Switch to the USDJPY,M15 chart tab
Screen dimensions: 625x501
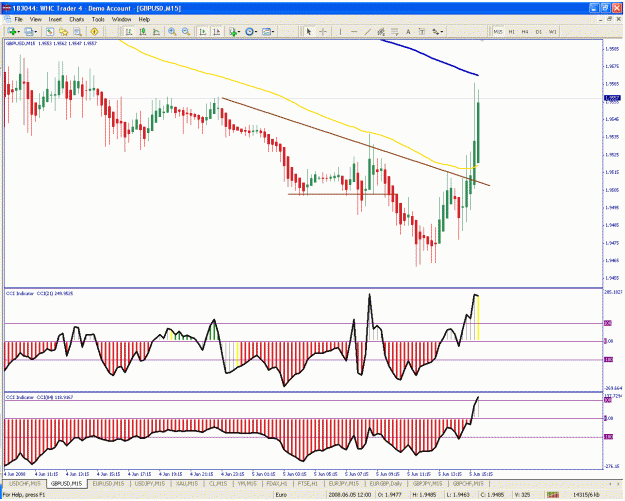[x=150, y=483]
